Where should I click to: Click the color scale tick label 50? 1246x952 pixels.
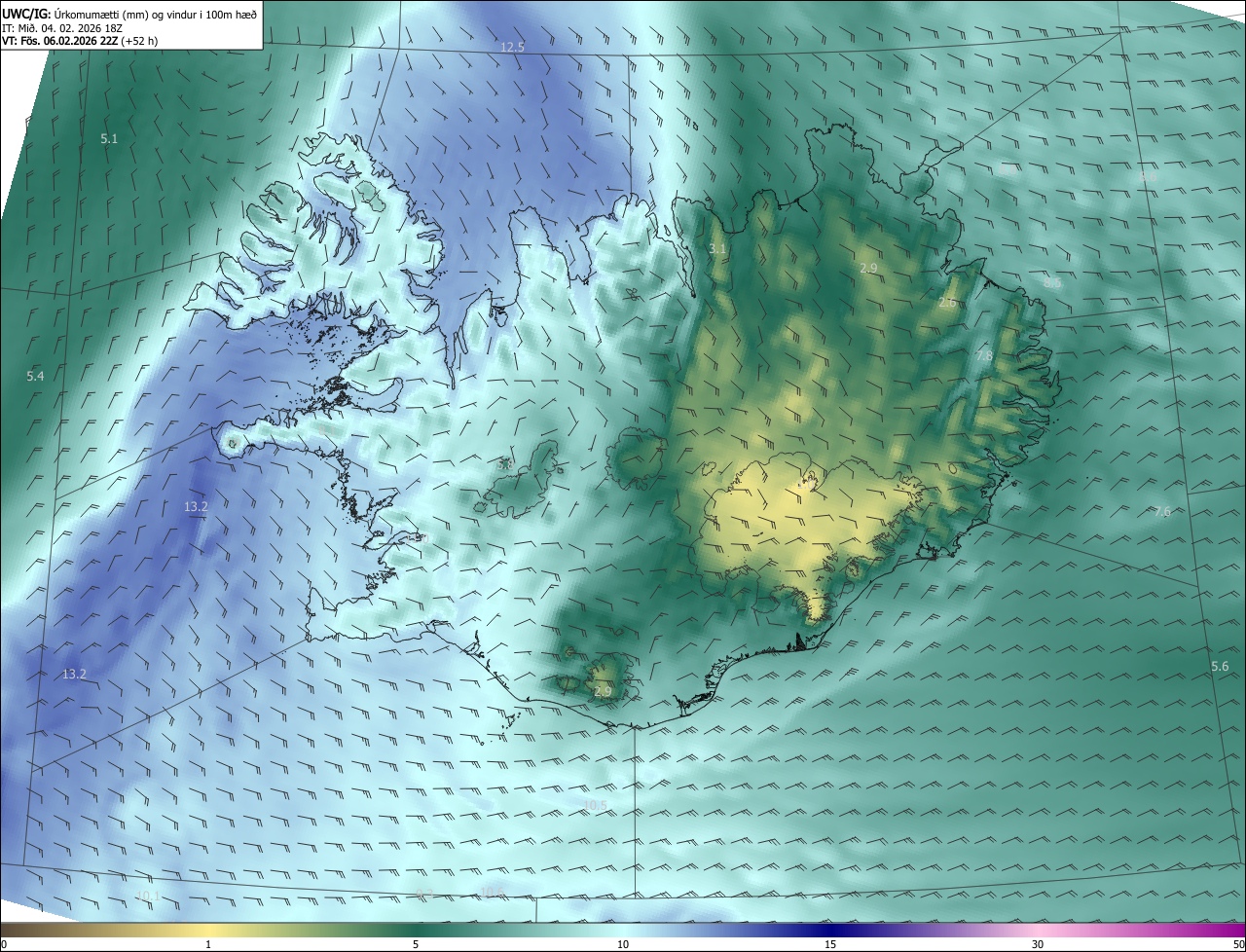[x=1238, y=944]
